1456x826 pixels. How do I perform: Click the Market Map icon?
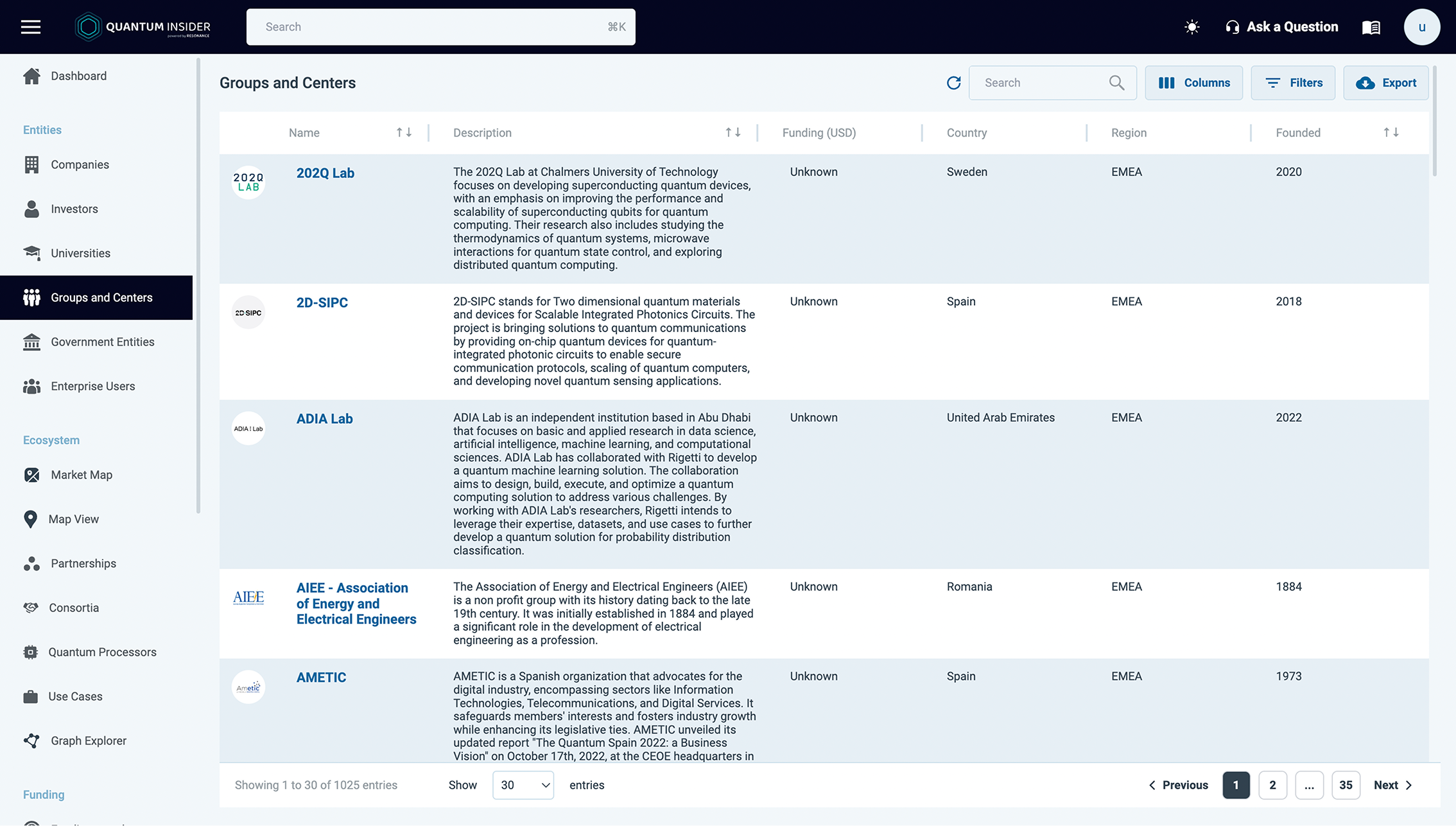tap(31, 475)
